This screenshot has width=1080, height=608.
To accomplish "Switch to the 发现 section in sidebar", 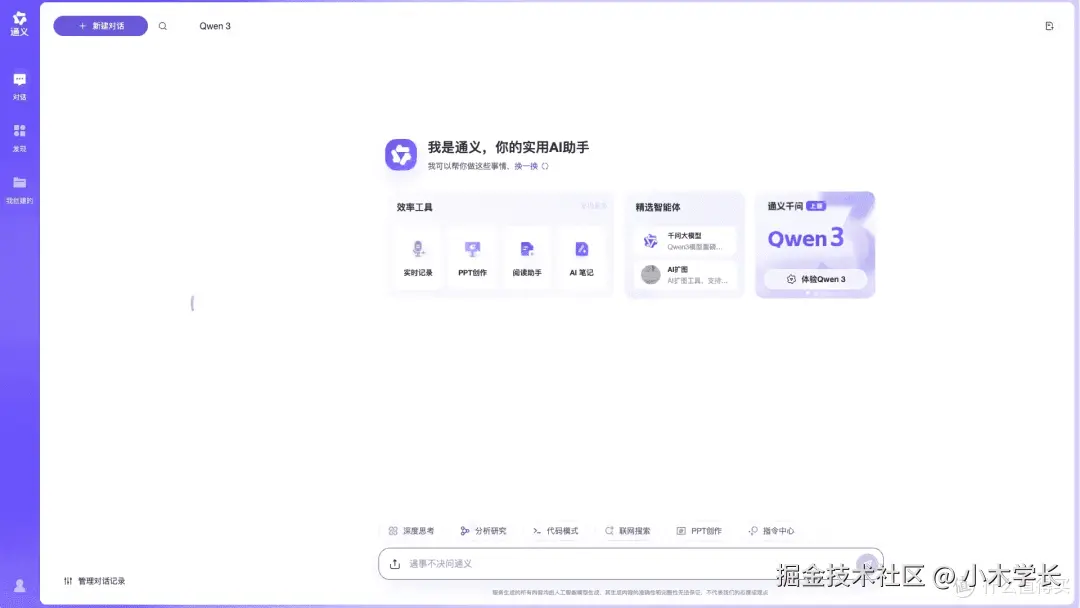I will (20, 137).
